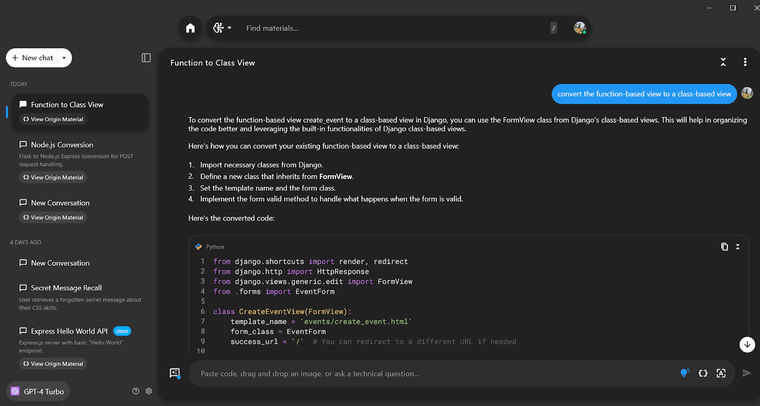Click the Python language icon on code block
760x406 pixels.
198,247
